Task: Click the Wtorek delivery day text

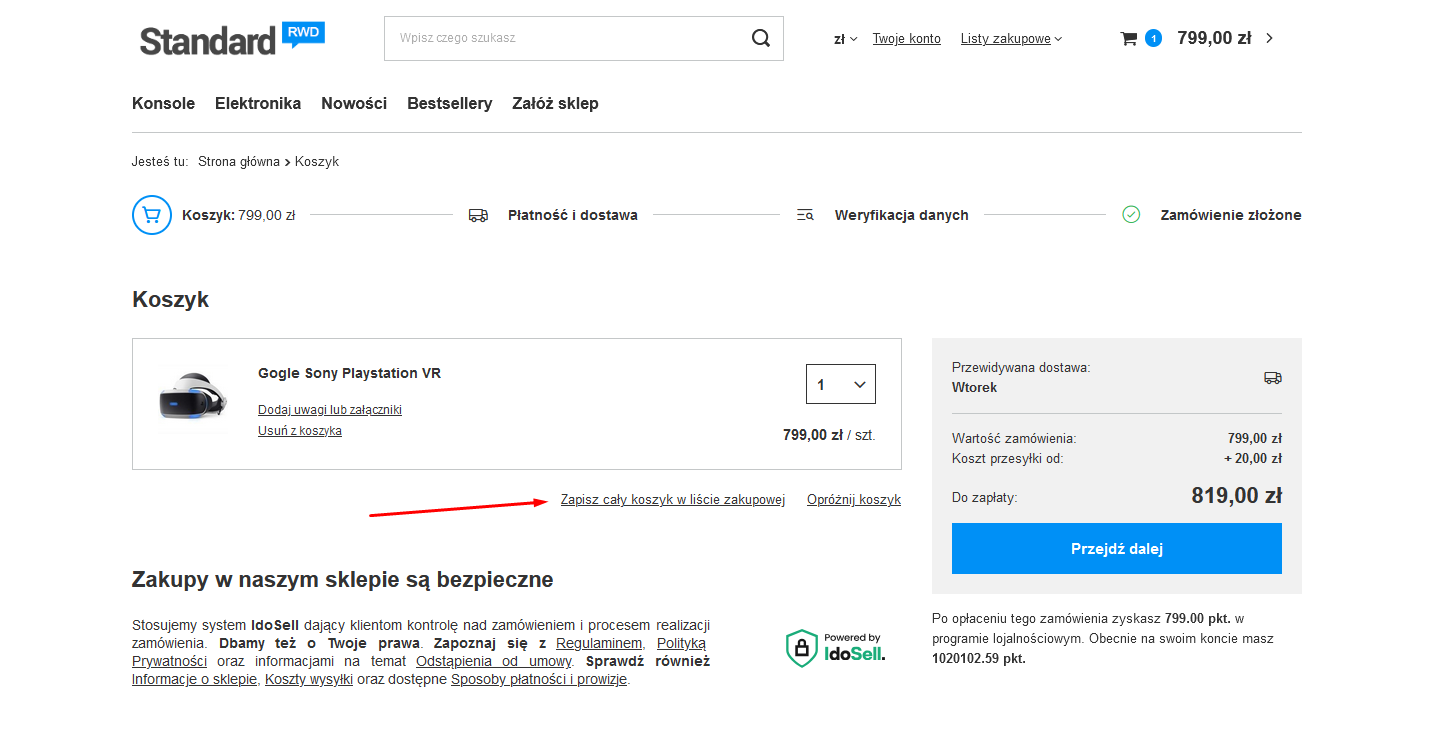Action: point(974,387)
